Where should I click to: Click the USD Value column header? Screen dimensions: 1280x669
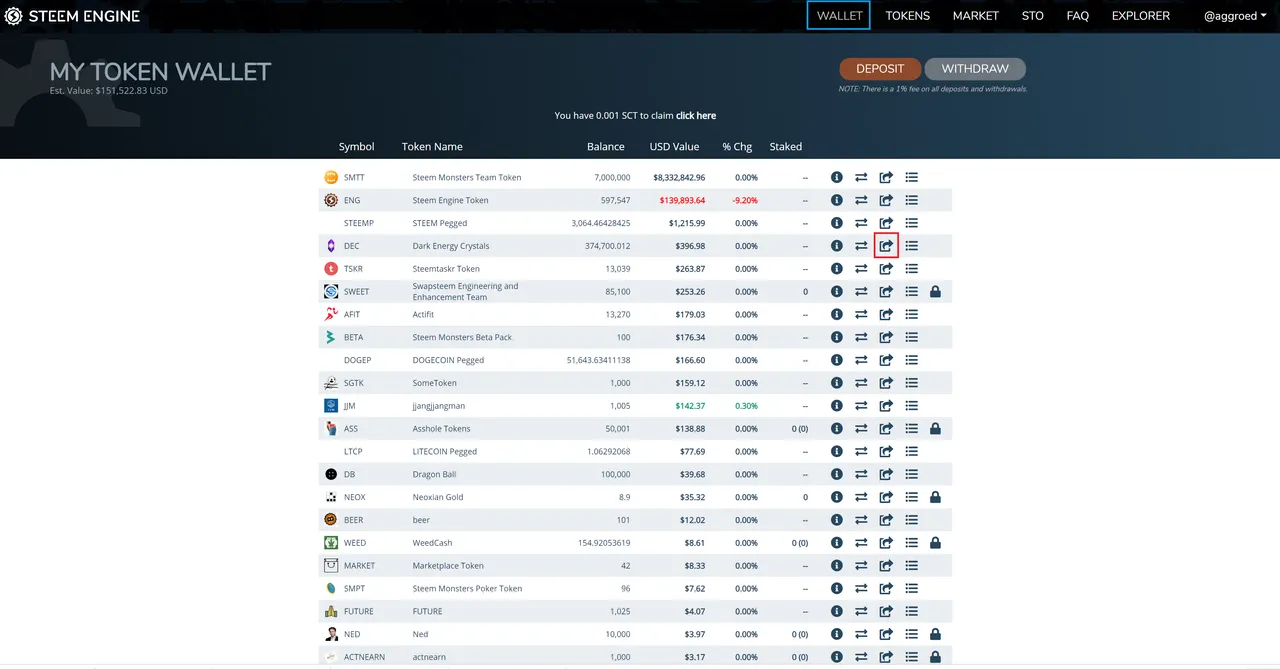pyautogui.click(x=674, y=147)
